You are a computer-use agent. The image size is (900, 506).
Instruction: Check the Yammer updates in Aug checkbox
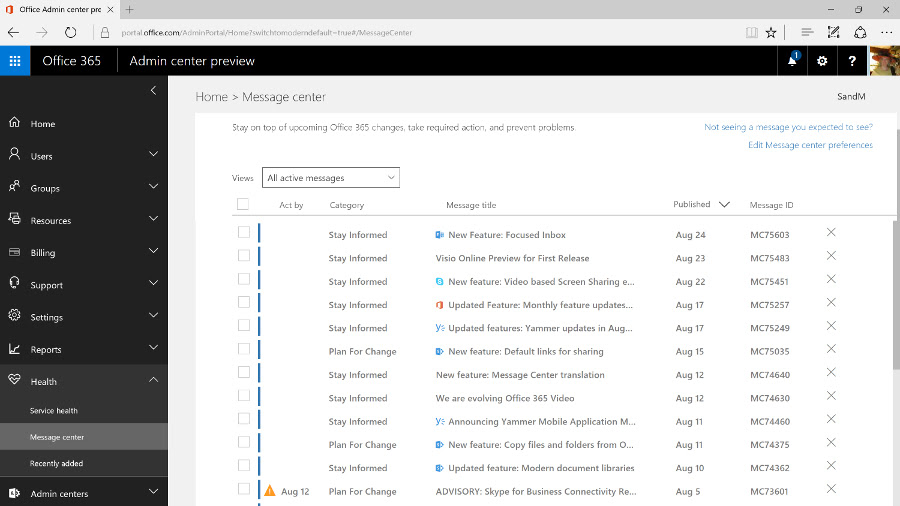click(x=244, y=325)
